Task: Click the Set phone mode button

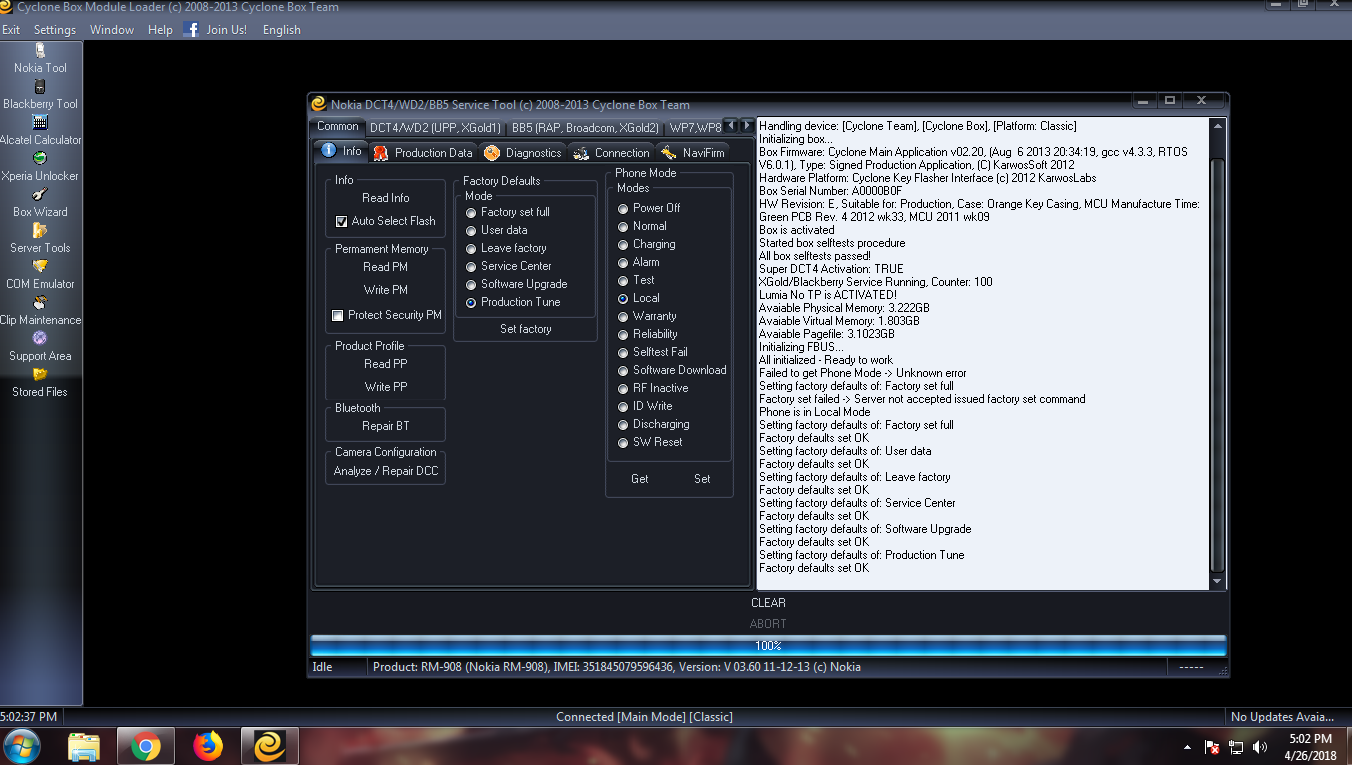Action: pyautogui.click(x=703, y=479)
